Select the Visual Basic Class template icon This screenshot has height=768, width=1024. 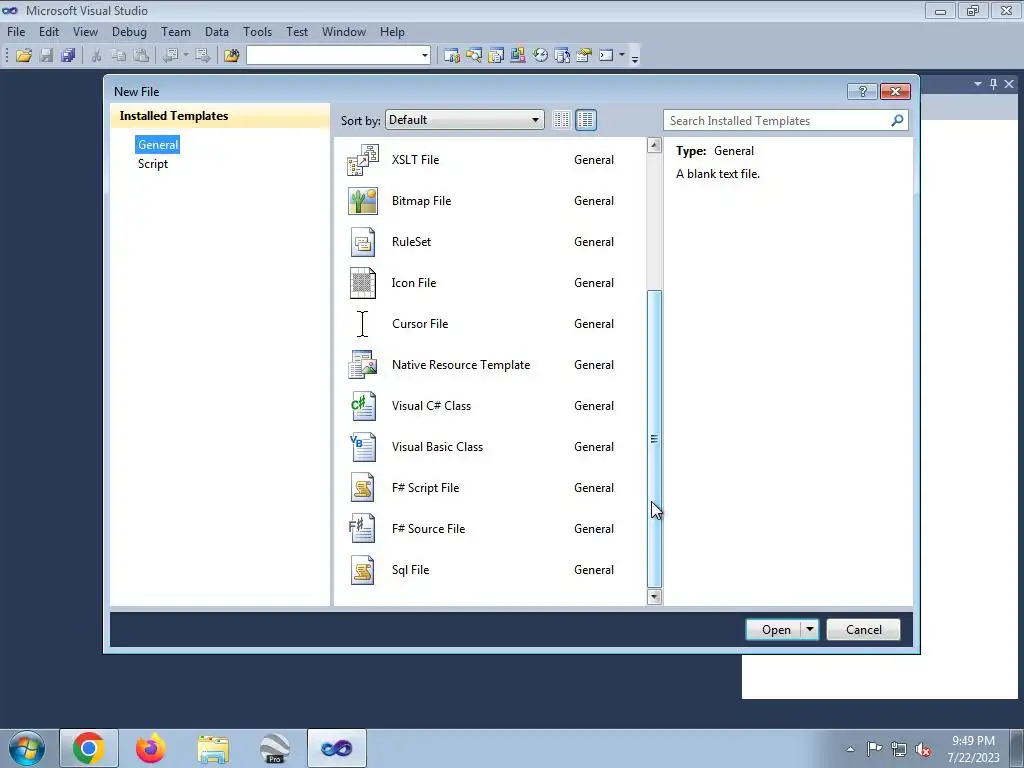click(x=362, y=447)
